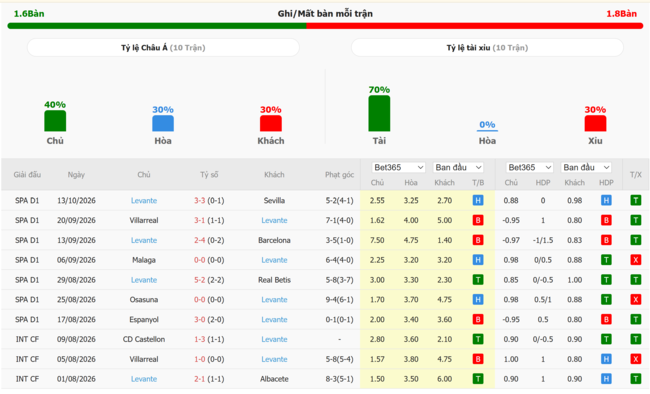Click score 5-2 in Real Betis row
The width and height of the screenshot is (650, 394).
(199, 280)
